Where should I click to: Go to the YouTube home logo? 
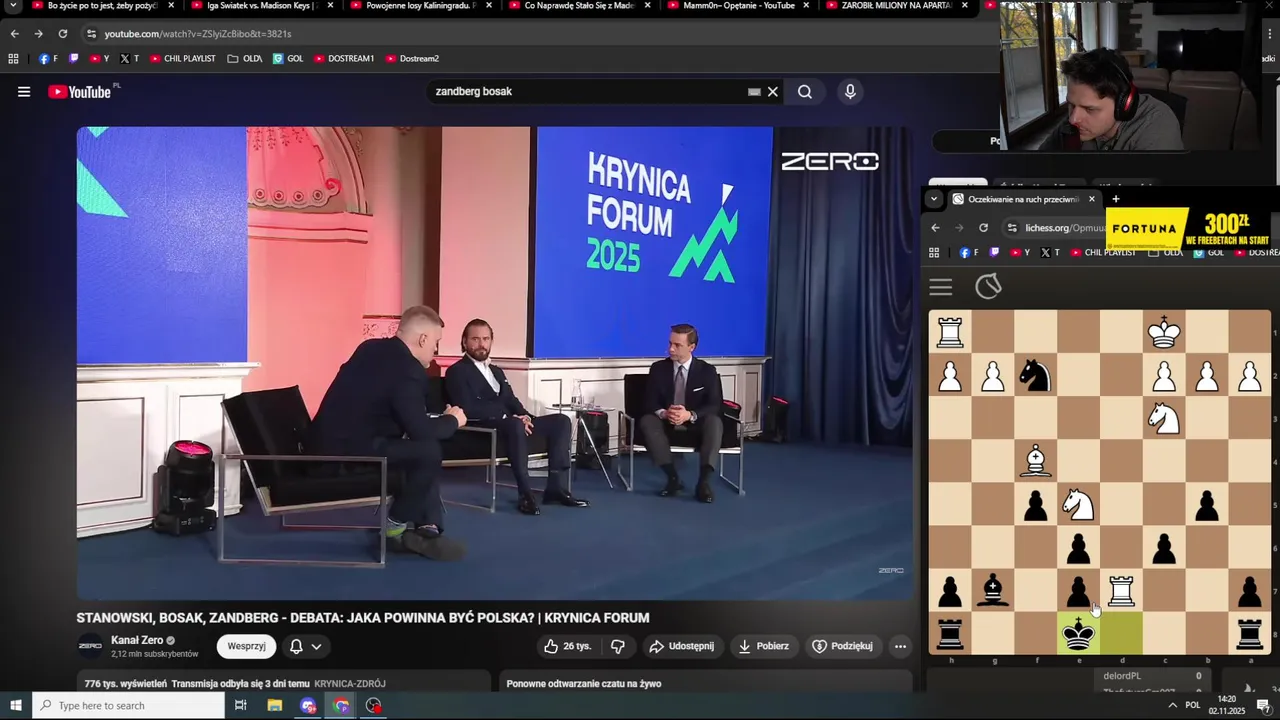(x=79, y=92)
